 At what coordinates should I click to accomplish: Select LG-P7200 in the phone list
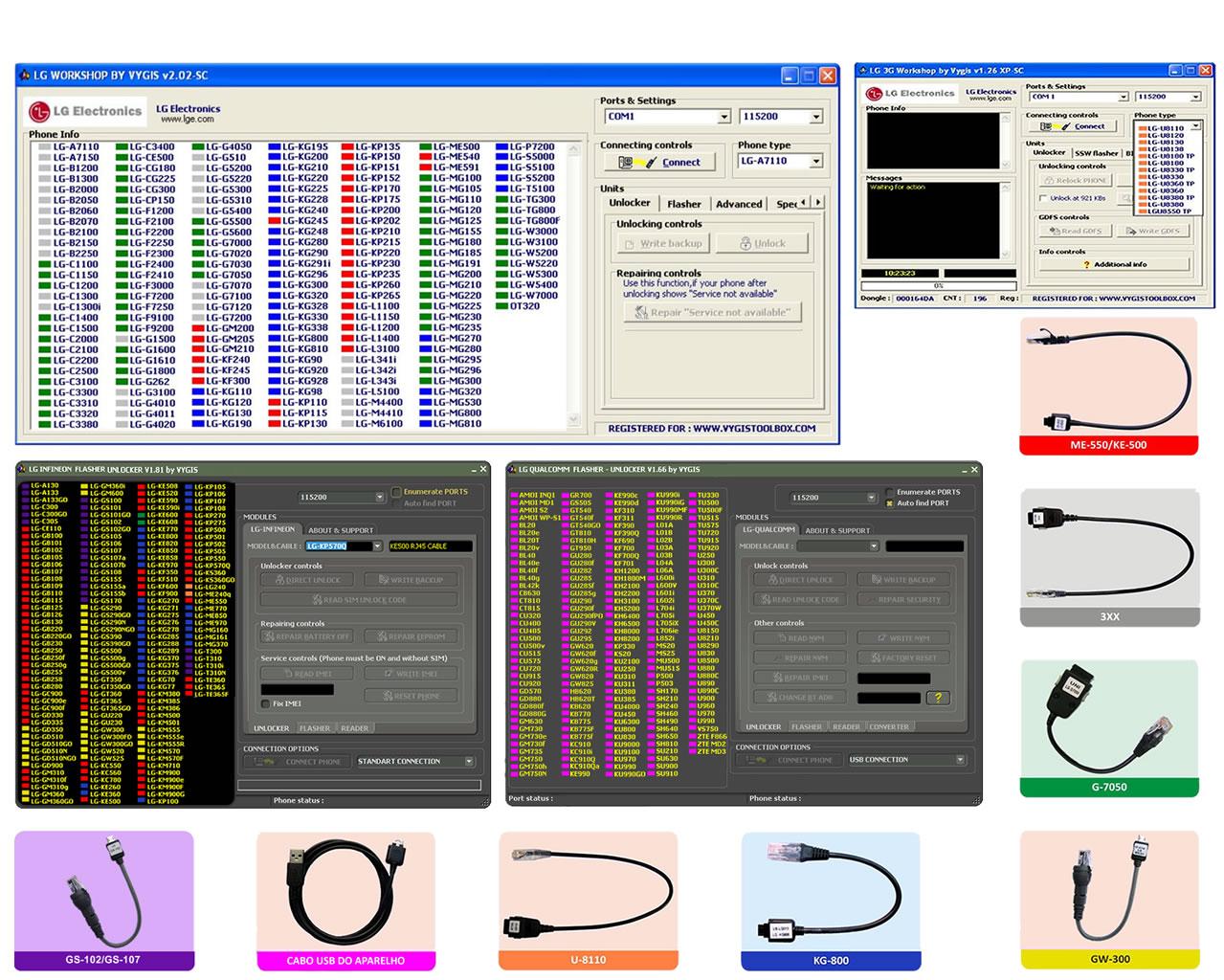(x=525, y=147)
